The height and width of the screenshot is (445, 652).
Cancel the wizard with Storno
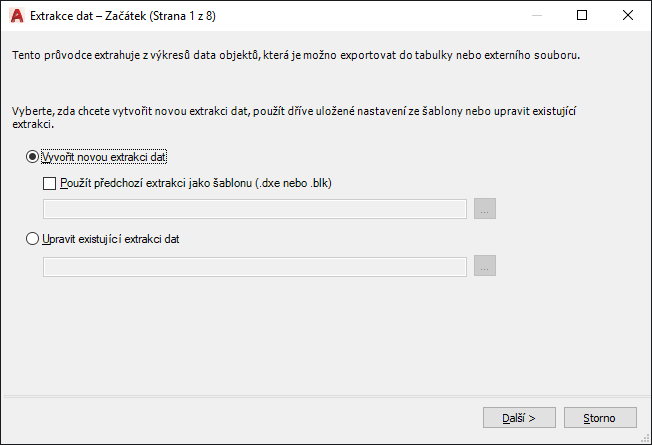coord(600,417)
